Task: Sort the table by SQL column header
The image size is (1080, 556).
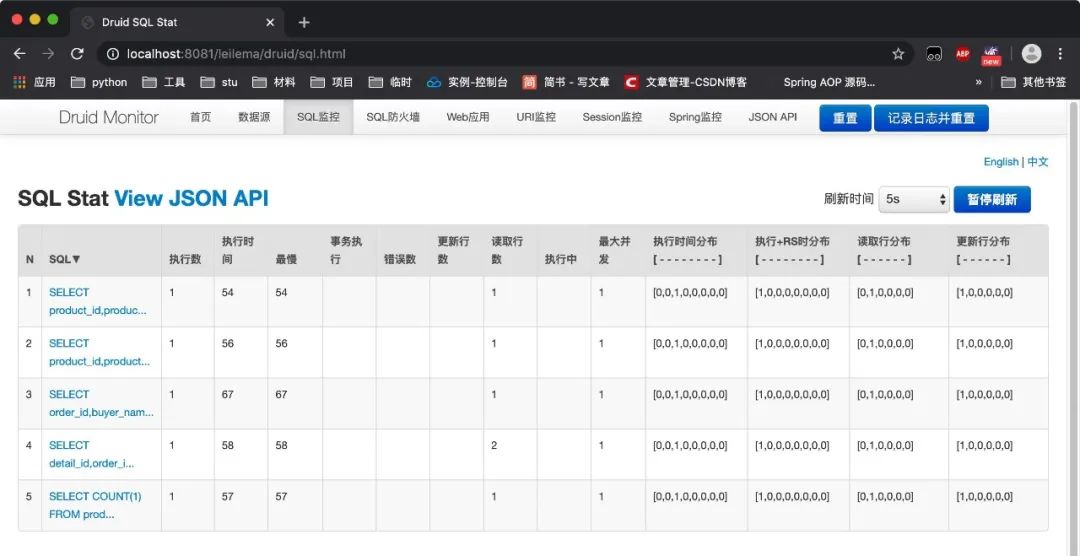Action: [65, 259]
